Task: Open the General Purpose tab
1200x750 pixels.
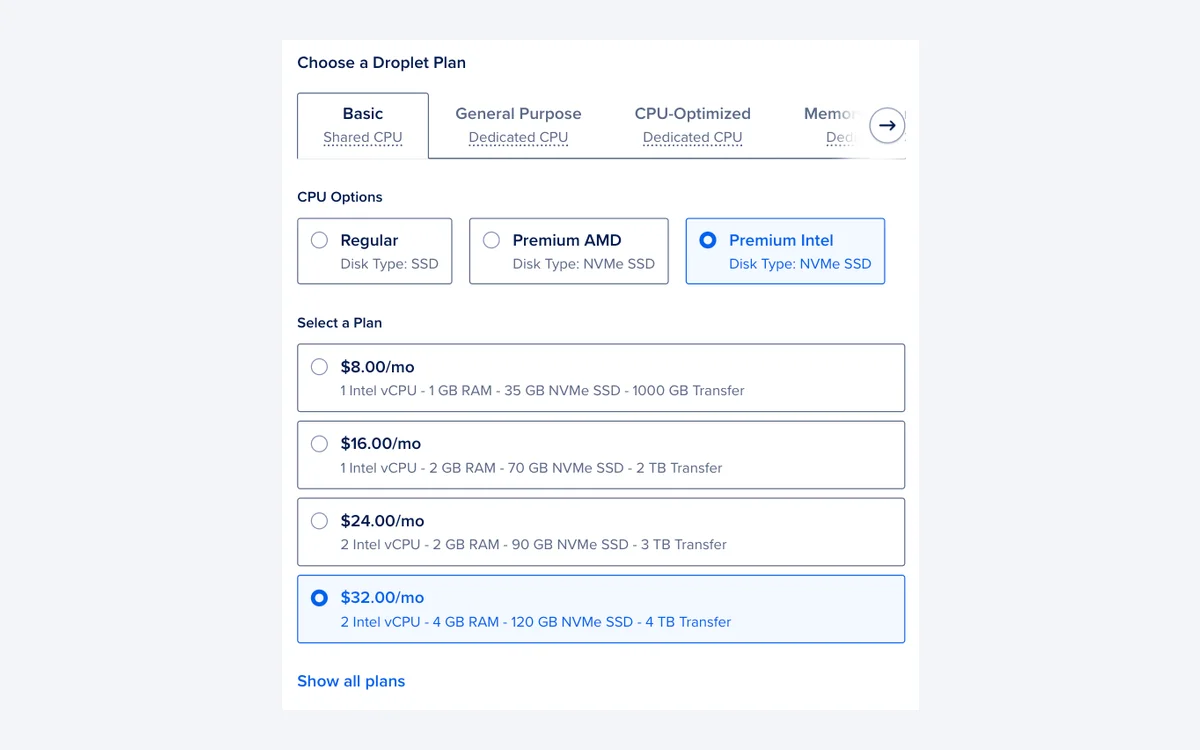Action: tap(518, 126)
